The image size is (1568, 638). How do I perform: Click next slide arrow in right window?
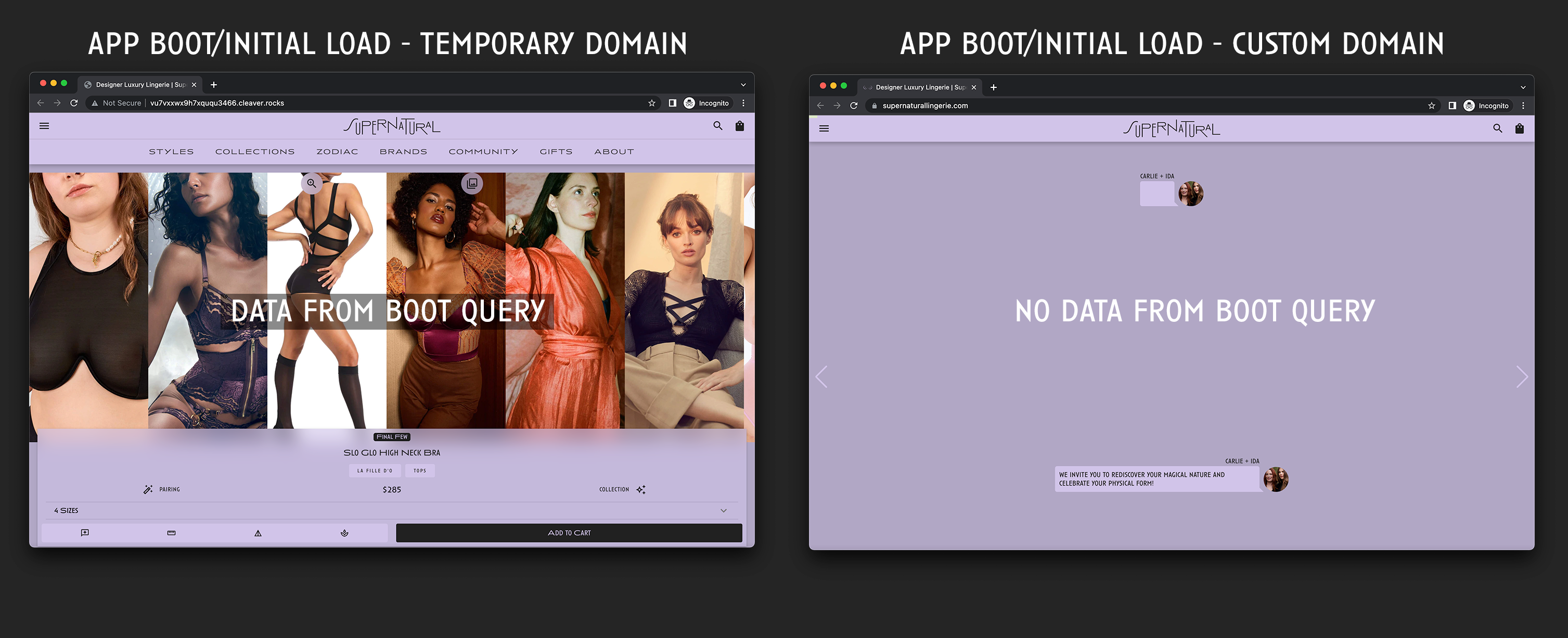[x=1521, y=376]
